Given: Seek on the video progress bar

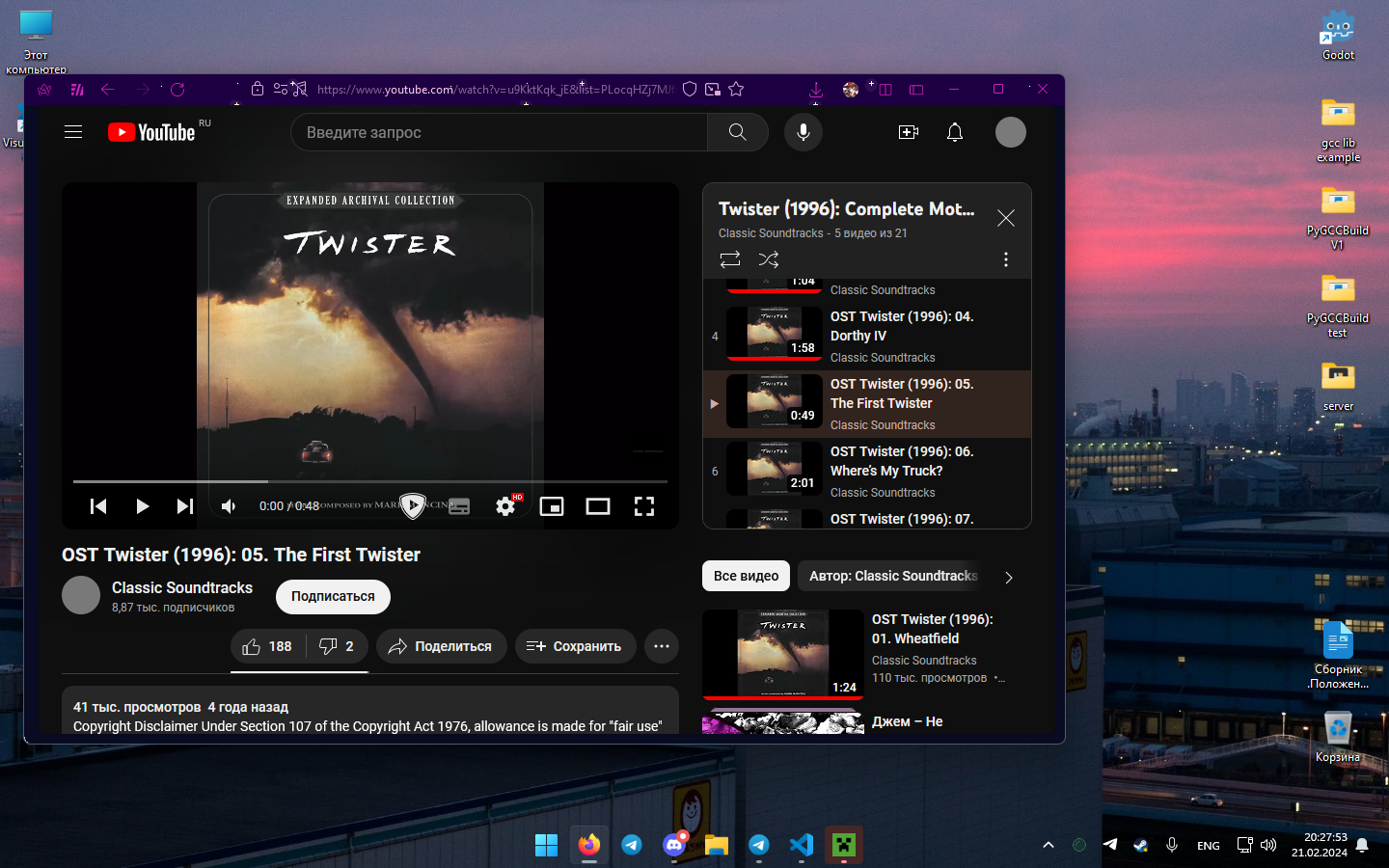Looking at the screenshot, I should point(370,481).
